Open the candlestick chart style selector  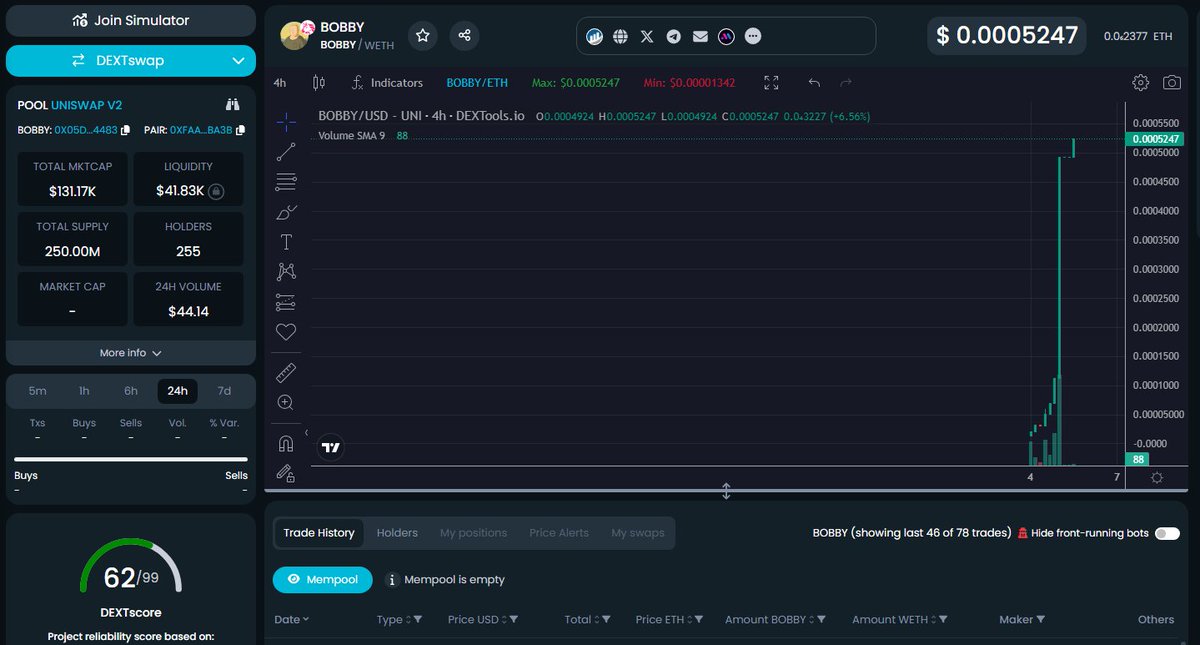coord(319,83)
